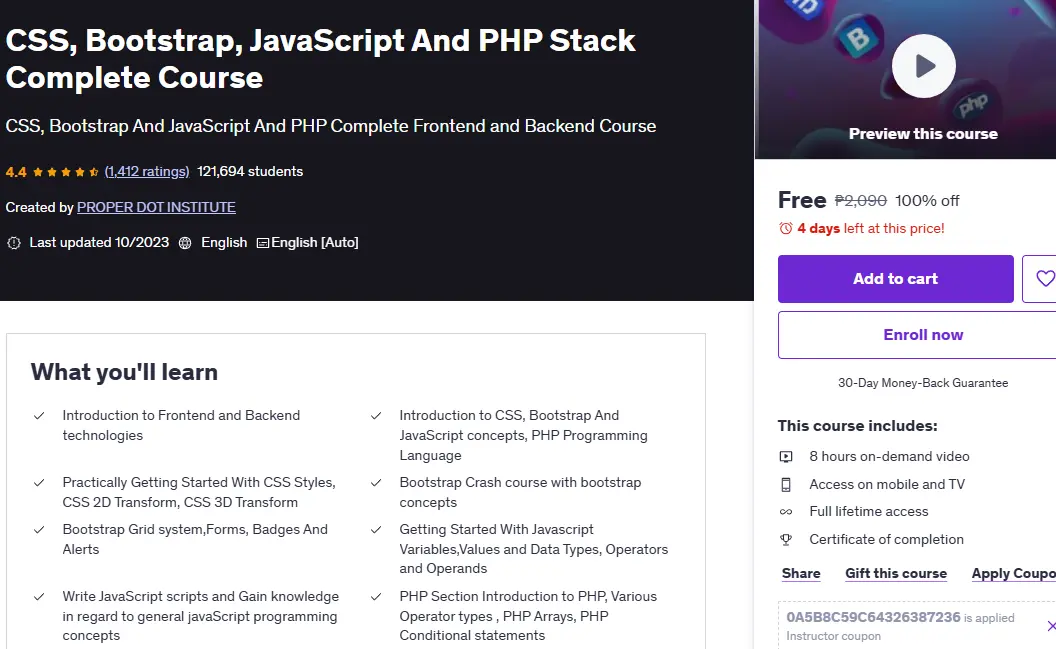Click the wishlist heart icon
The width and height of the screenshot is (1056, 649).
[x=1045, y=279]
